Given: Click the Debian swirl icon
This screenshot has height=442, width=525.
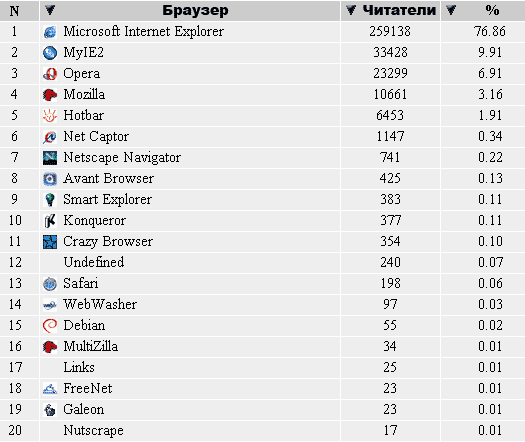Looking at the screenshot, I should [x=50, y=326].
